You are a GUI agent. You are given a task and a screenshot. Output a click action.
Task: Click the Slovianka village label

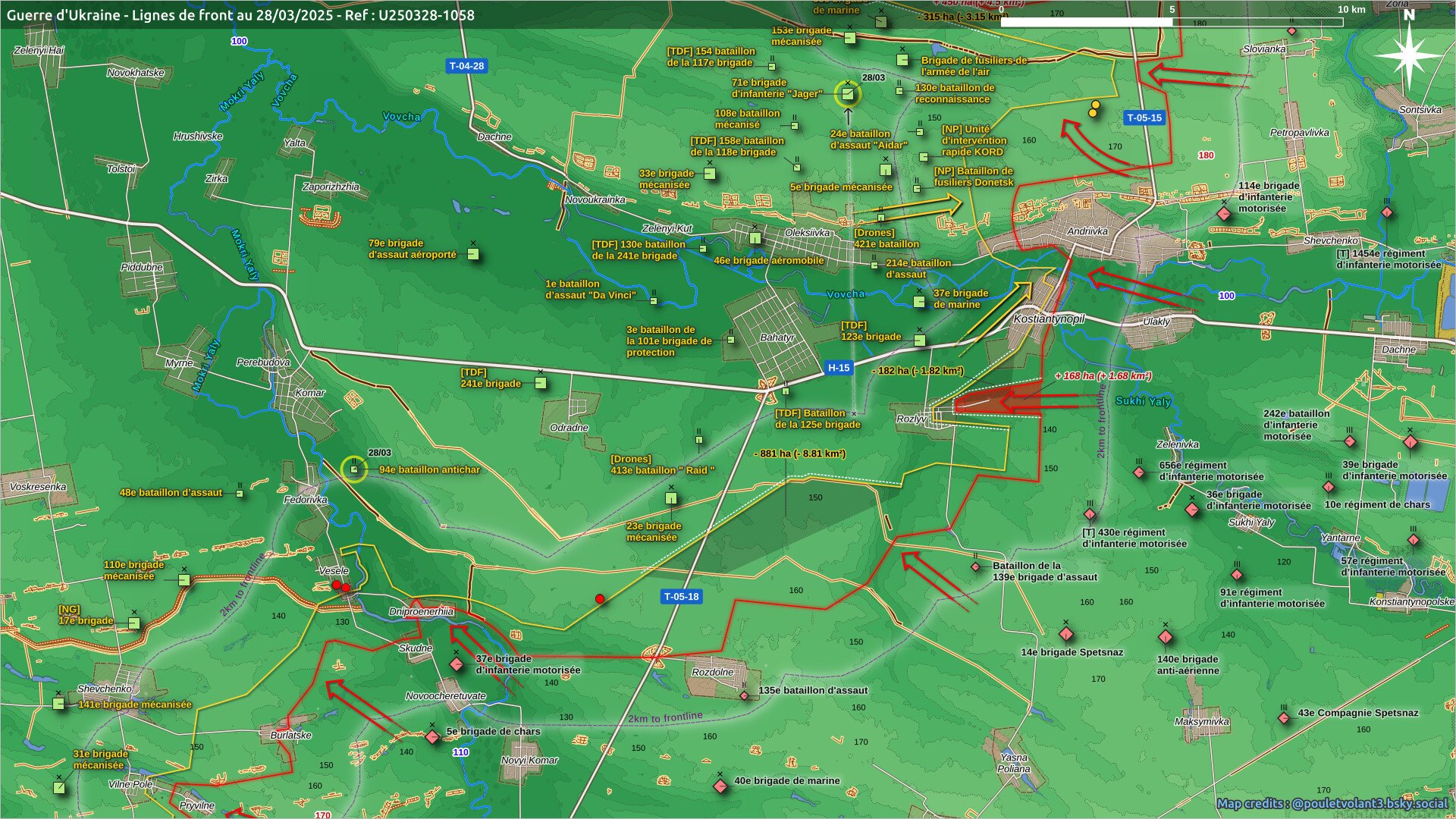coord(1264,49)
